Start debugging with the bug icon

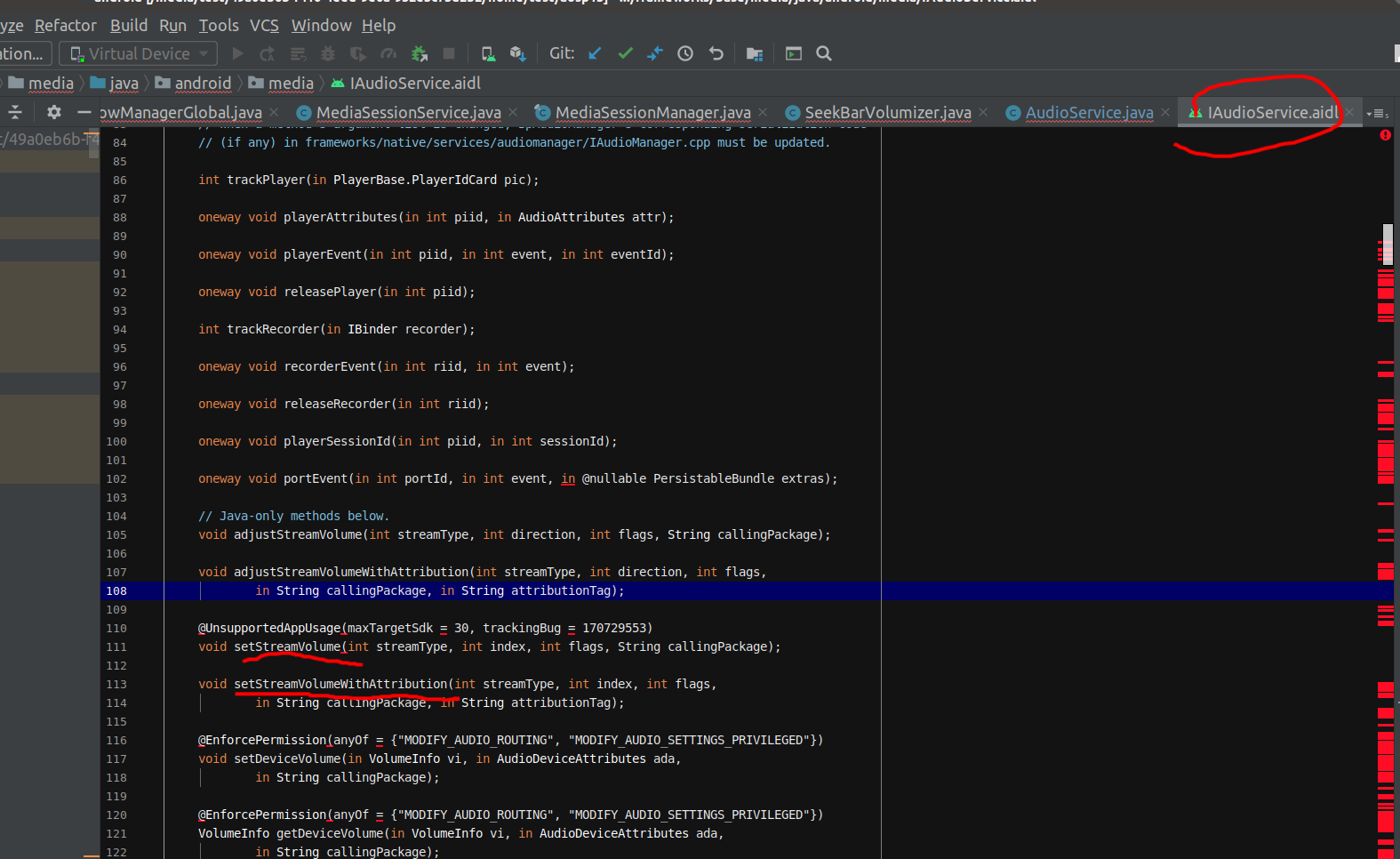point(328,53)
